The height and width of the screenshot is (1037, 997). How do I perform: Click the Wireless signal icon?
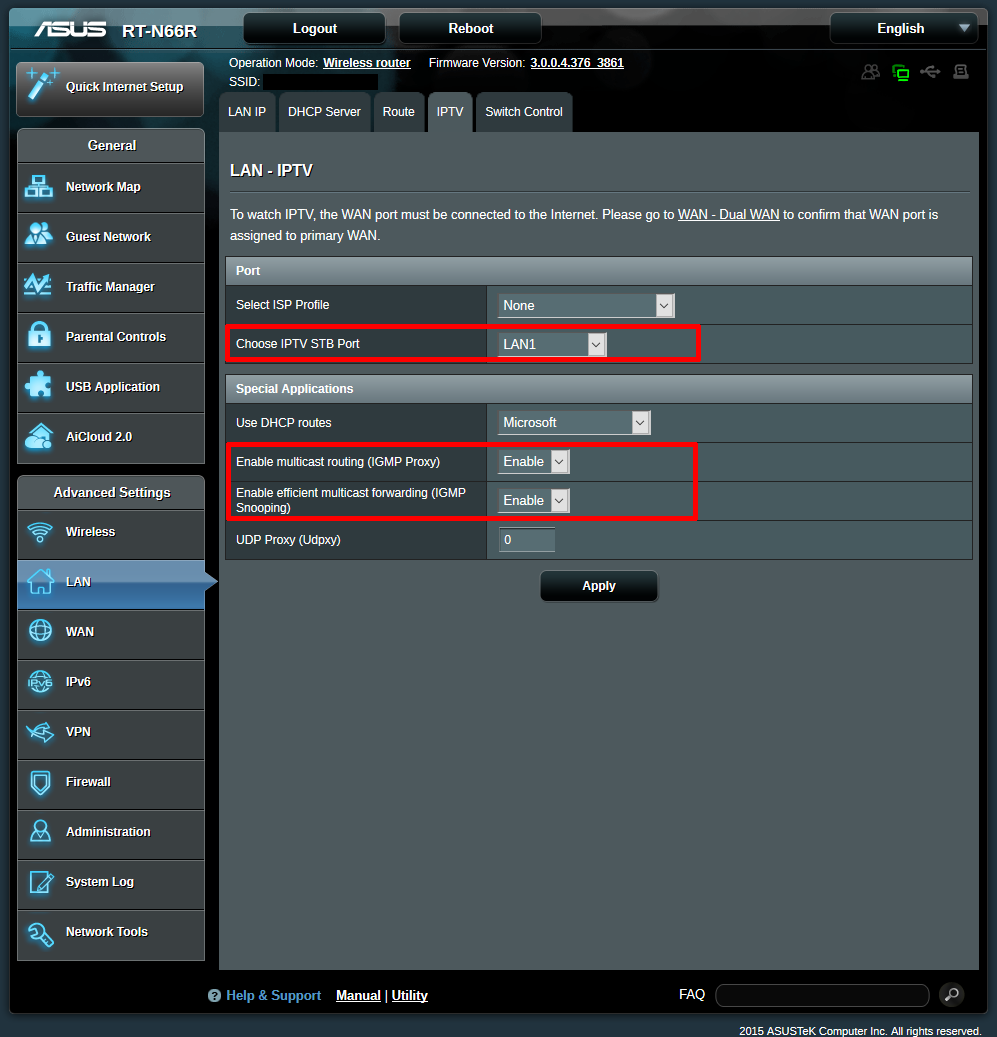(x=39, y=532)
